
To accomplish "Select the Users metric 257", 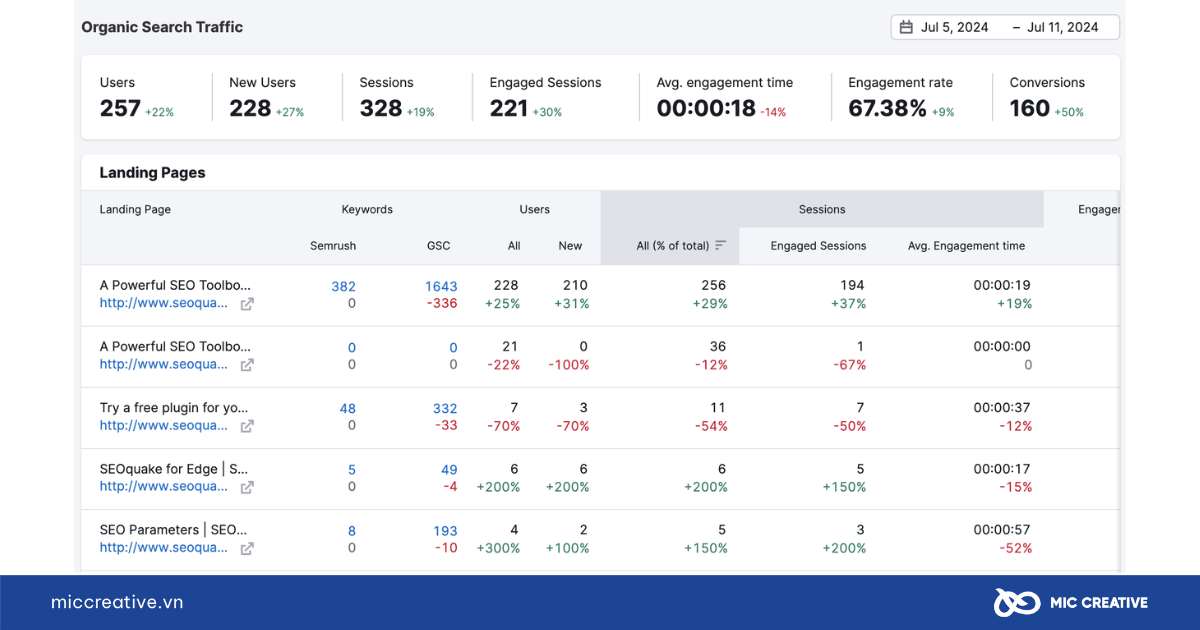I will 120,108.
